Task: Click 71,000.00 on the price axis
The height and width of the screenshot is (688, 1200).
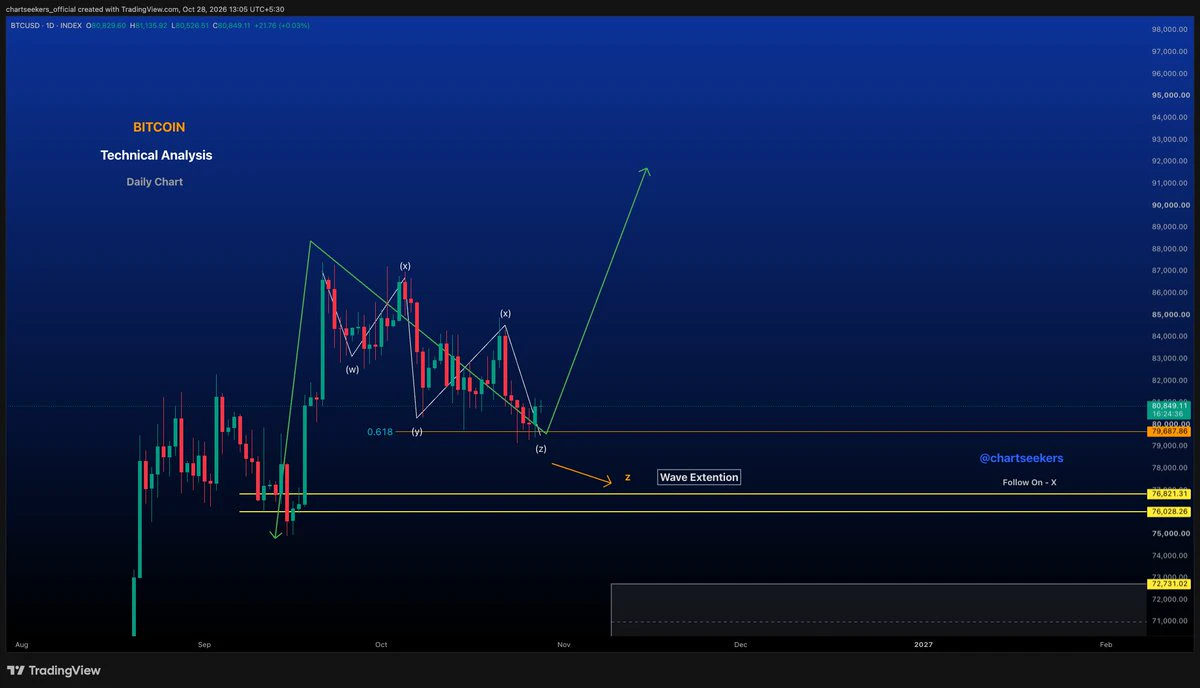Action: click(1169, 621)
